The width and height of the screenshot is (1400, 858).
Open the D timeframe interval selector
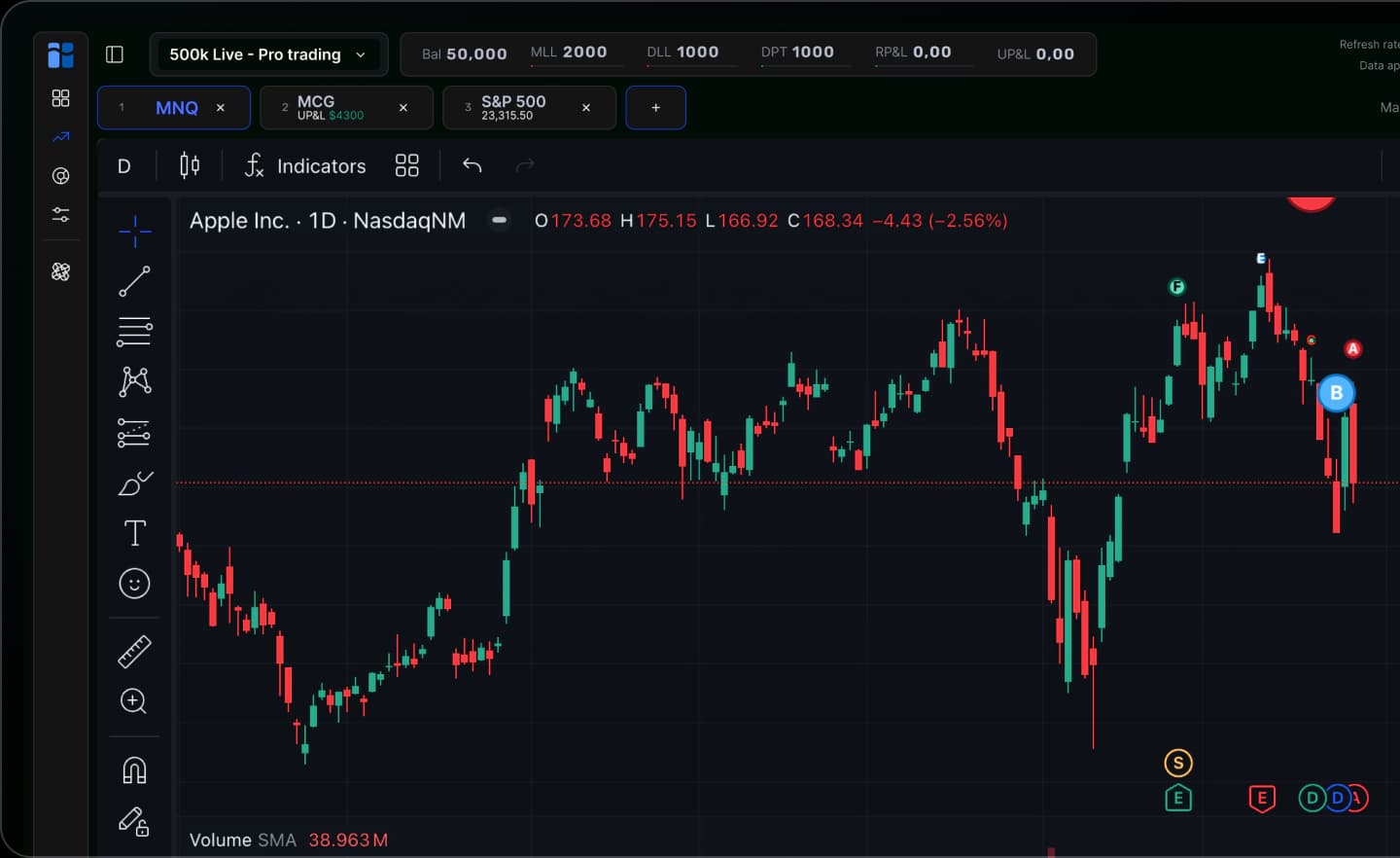124,166
